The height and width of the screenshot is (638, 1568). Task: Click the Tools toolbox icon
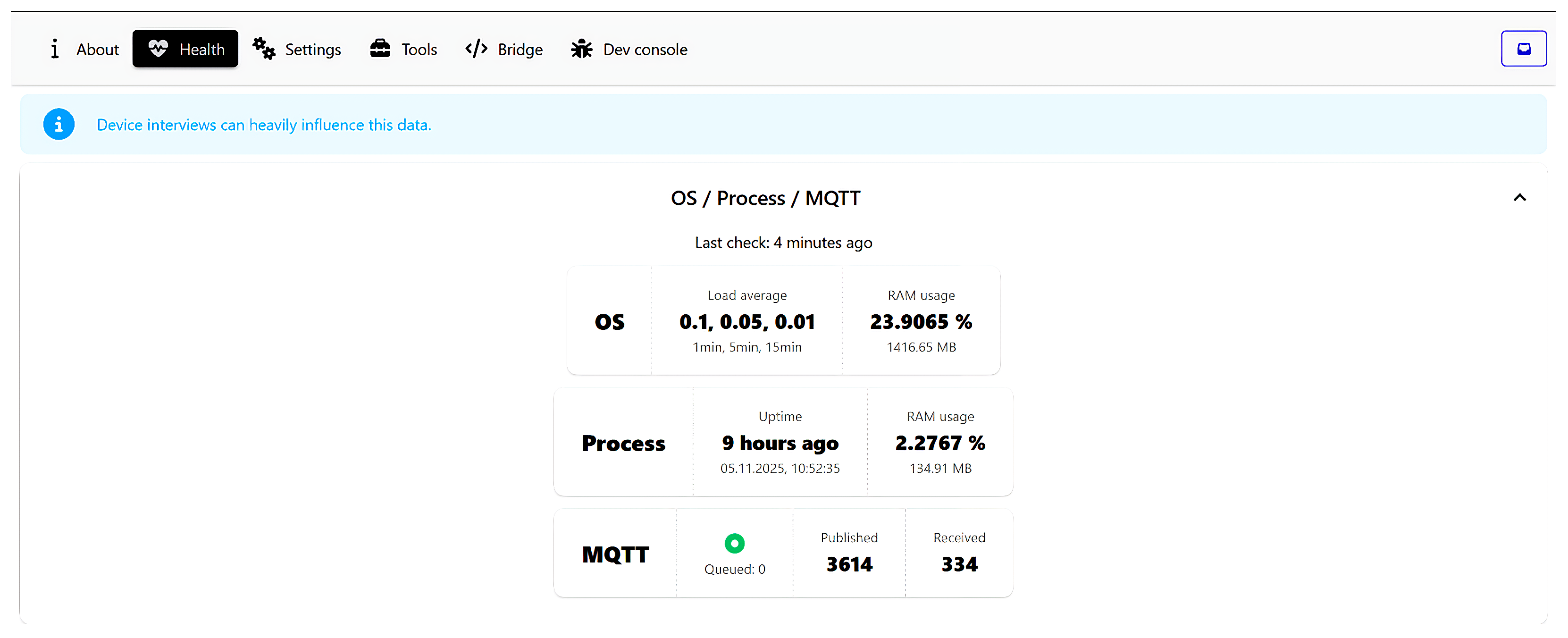380,49
